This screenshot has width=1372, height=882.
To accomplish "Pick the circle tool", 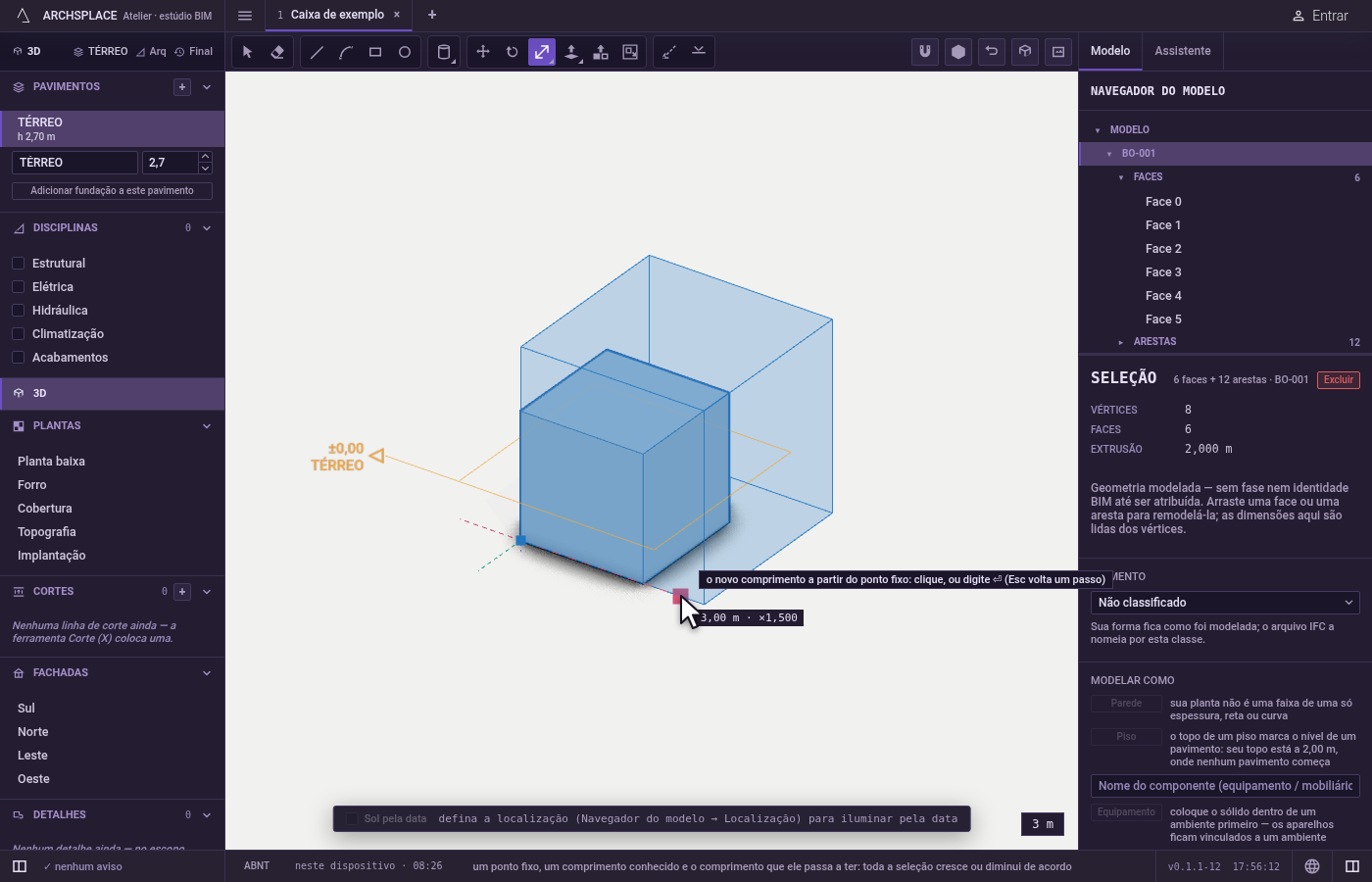I will tap(405, 52).
